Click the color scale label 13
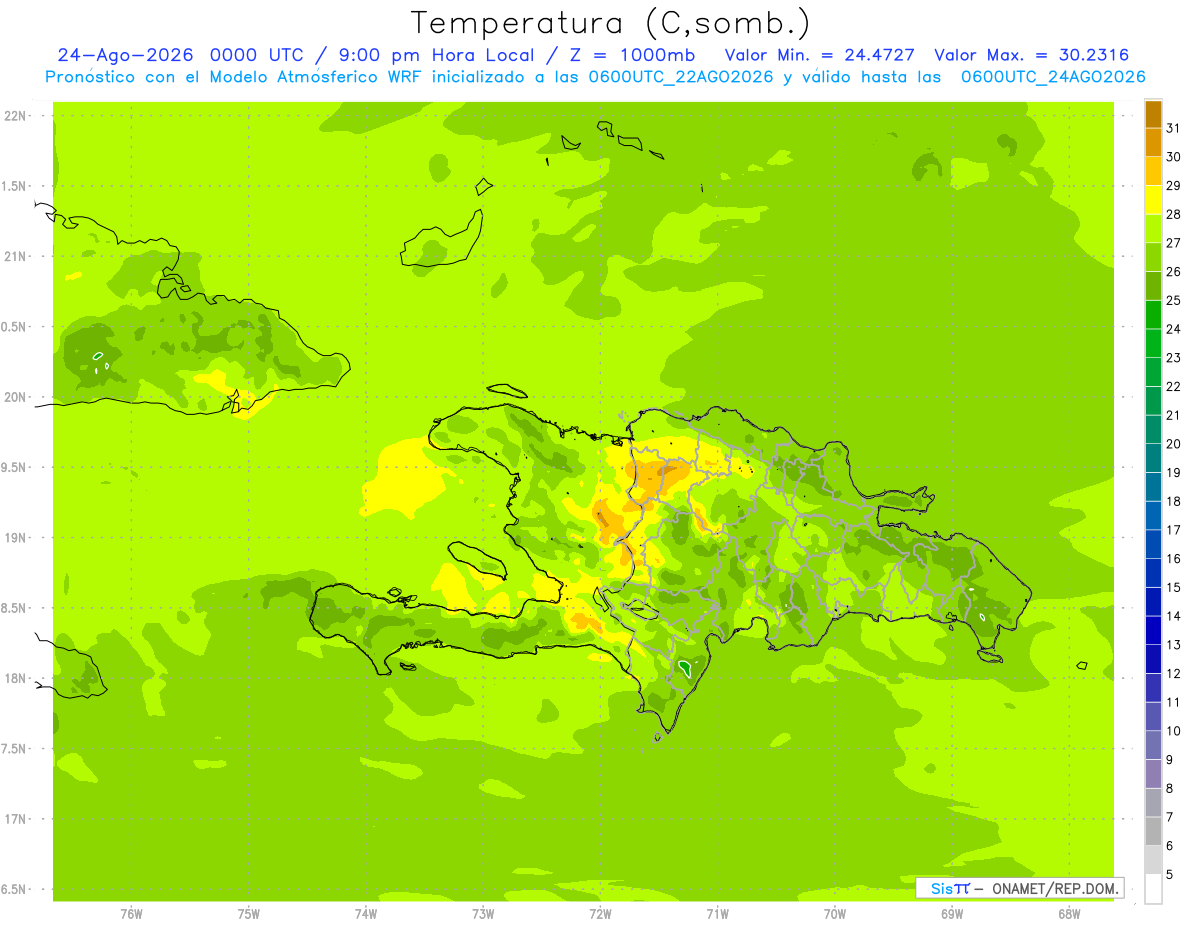 1173,645
